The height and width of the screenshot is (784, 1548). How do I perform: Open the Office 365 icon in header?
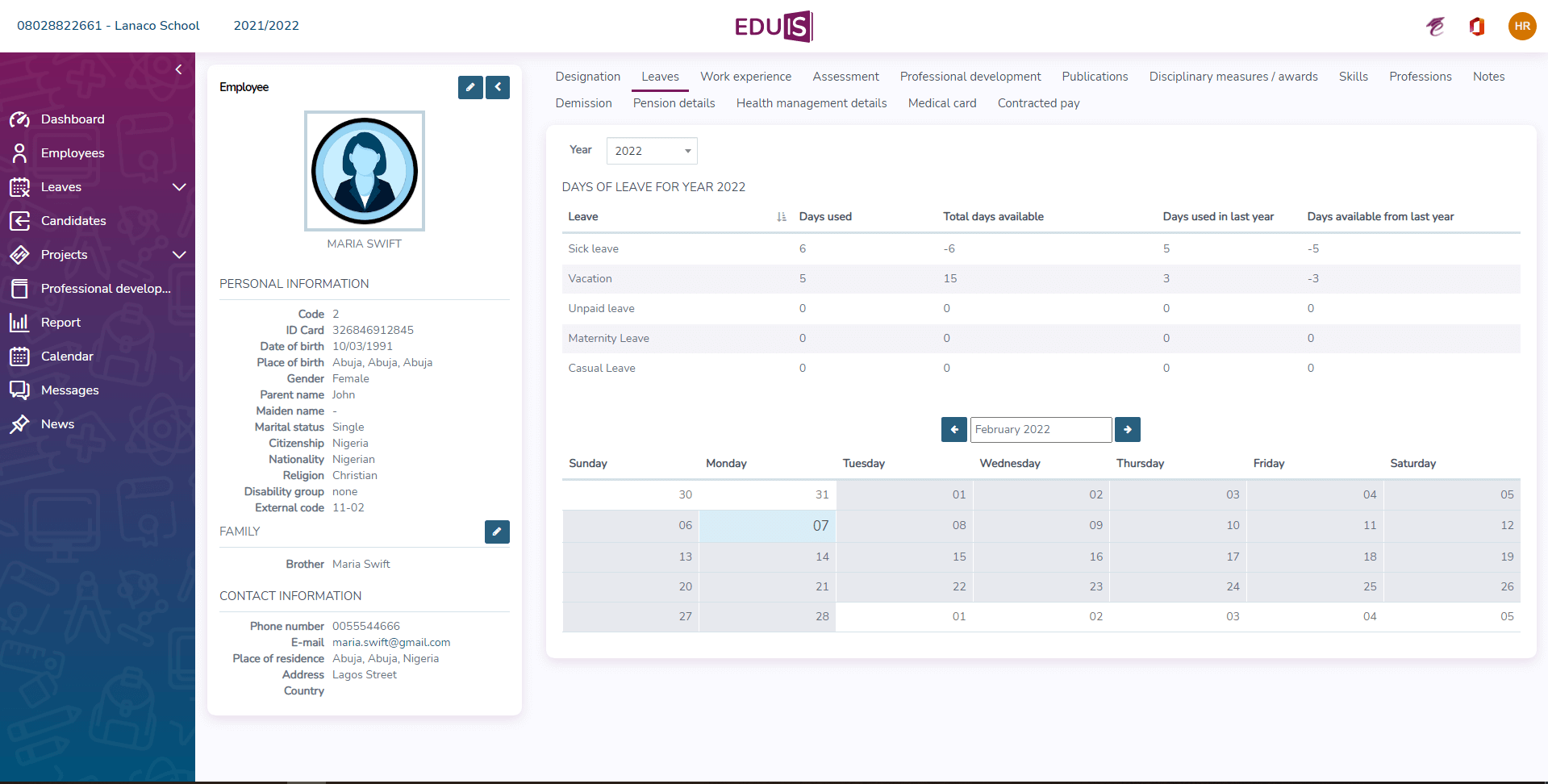[1477, 27]
